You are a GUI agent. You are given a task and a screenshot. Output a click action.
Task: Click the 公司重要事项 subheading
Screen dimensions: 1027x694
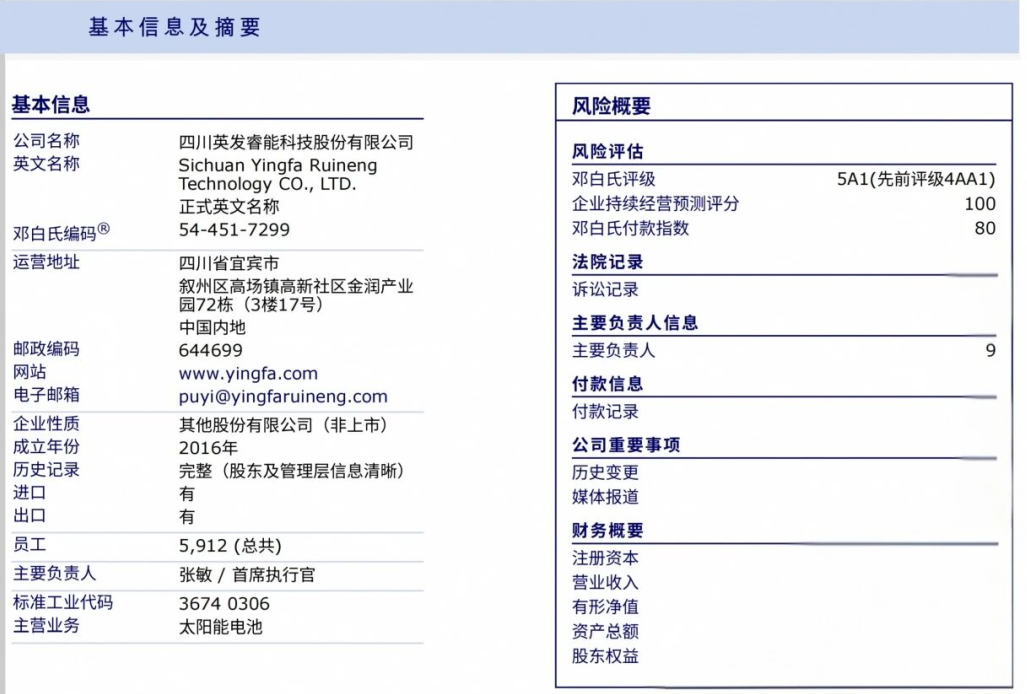click(x=626, y=445)
